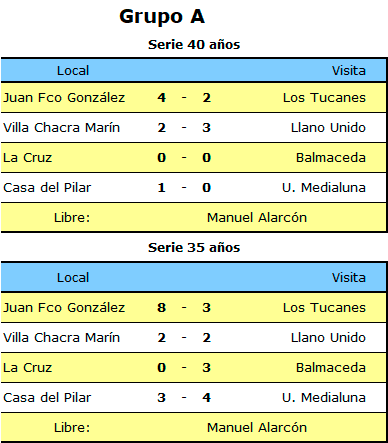Click the 3 - 4 score in Serie 35

[184, 398]
